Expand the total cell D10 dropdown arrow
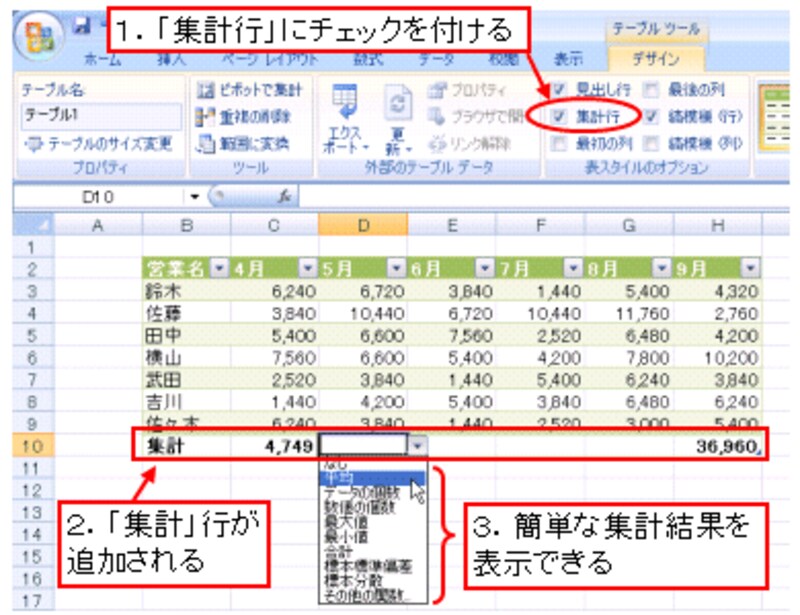800x615 pixels. [x=419, y=446]
